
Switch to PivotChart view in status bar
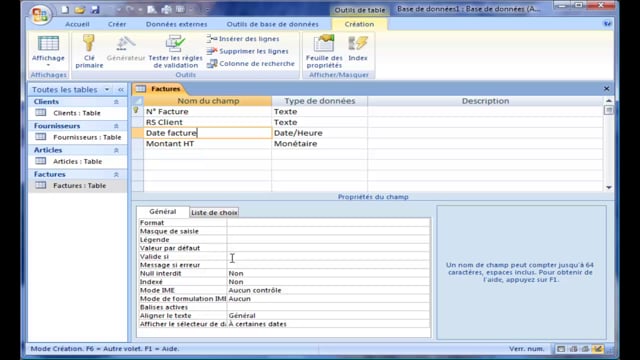tap(585, 349)
